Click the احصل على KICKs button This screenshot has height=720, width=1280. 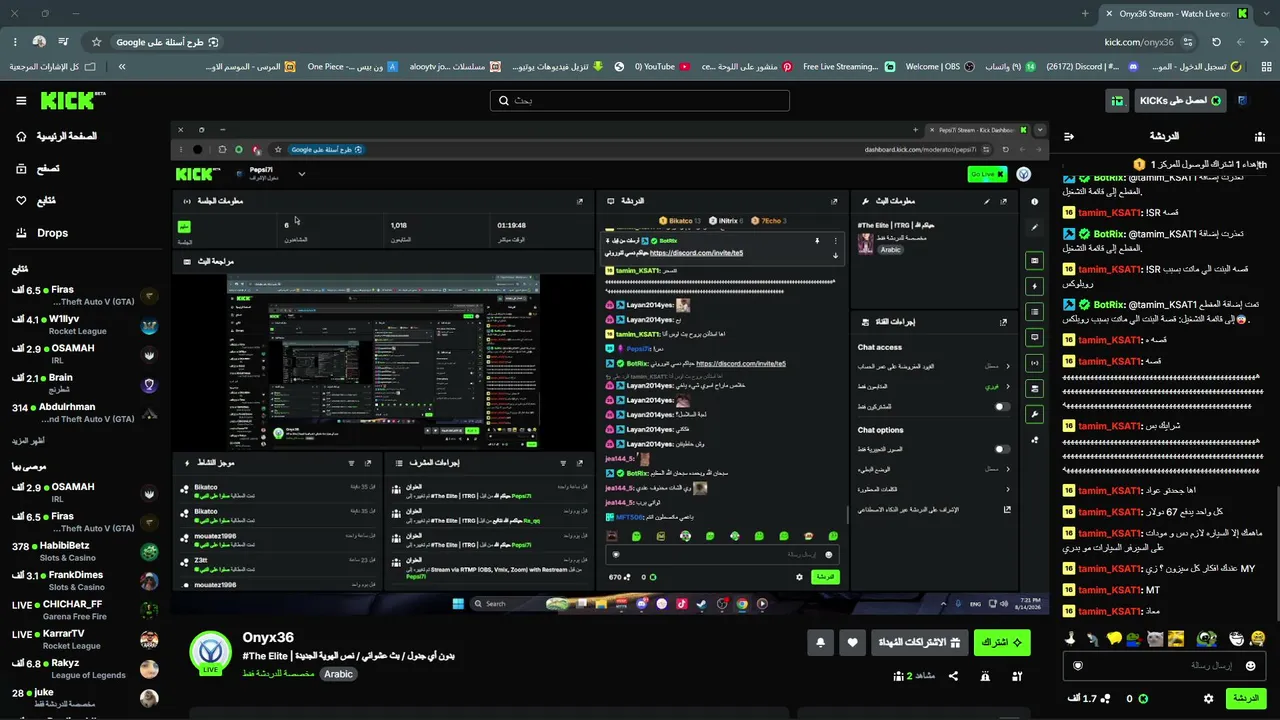point(1179,101)
